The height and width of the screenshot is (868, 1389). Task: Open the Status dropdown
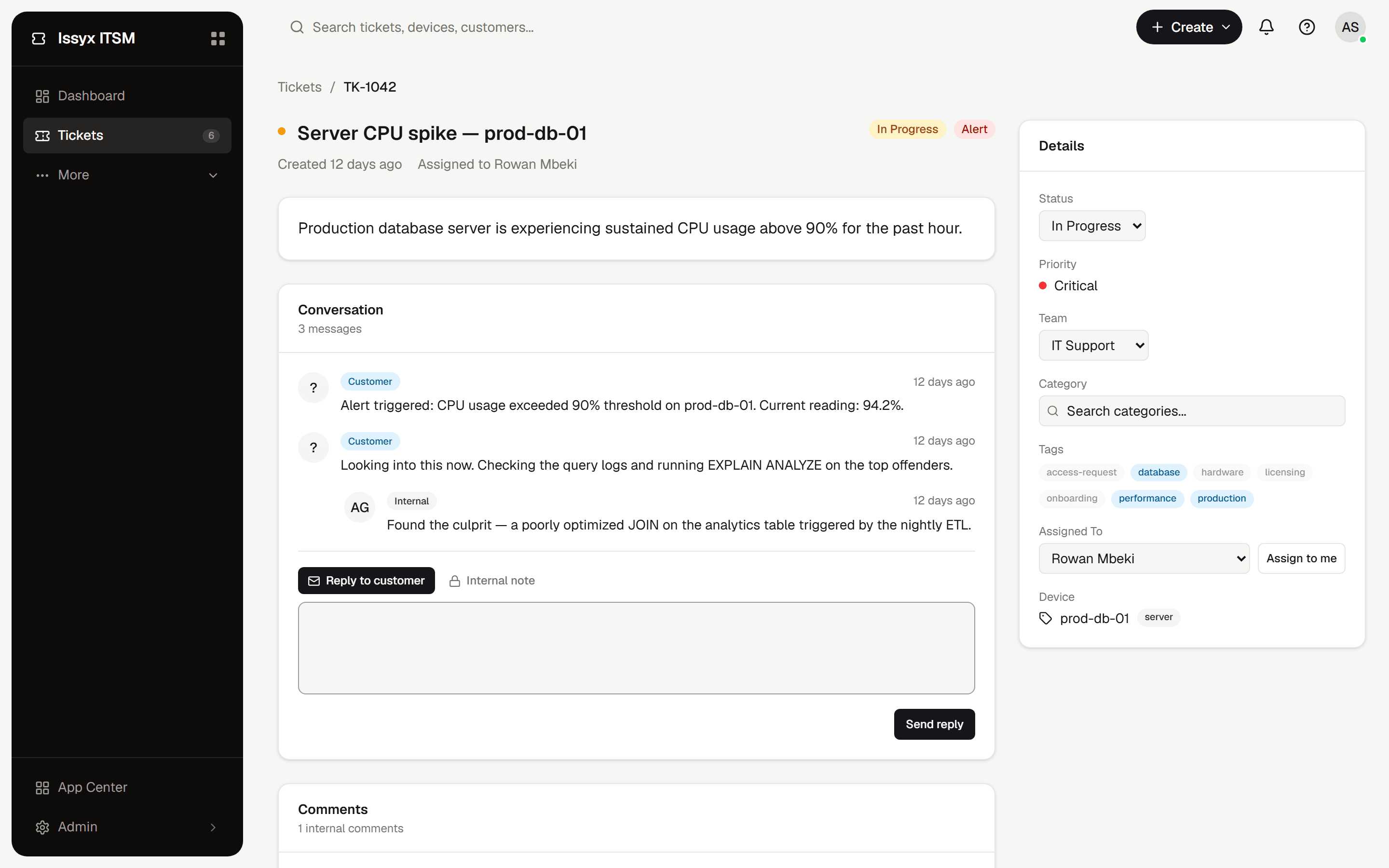1092,226
